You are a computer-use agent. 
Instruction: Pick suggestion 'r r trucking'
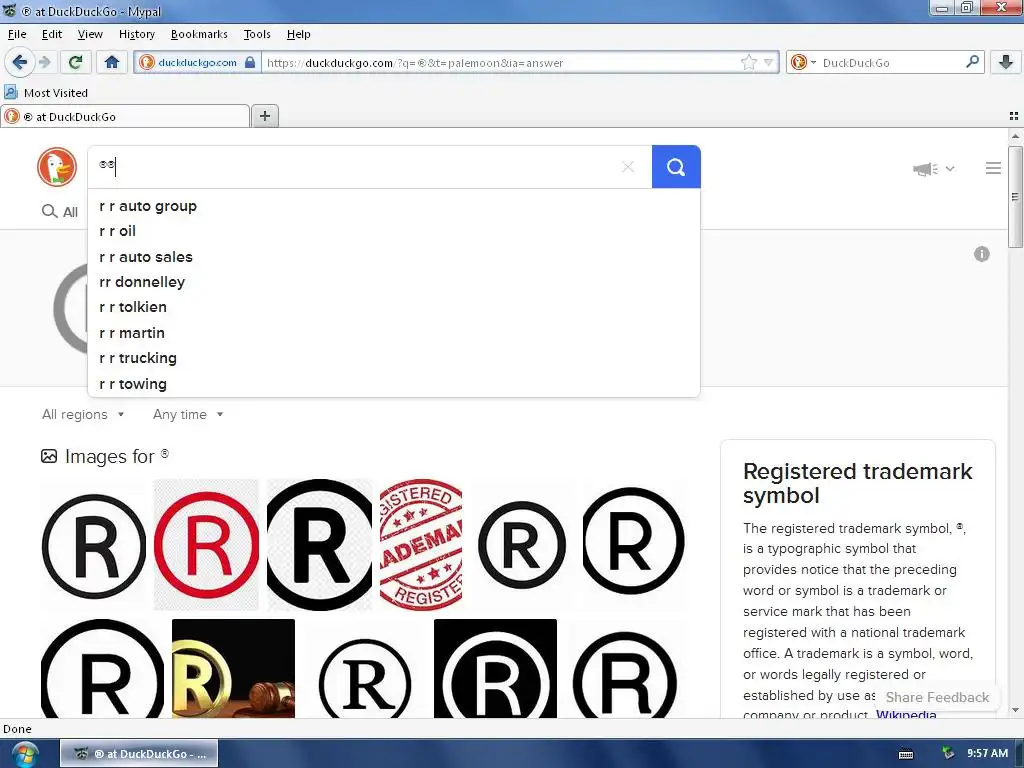click(394, 358)
